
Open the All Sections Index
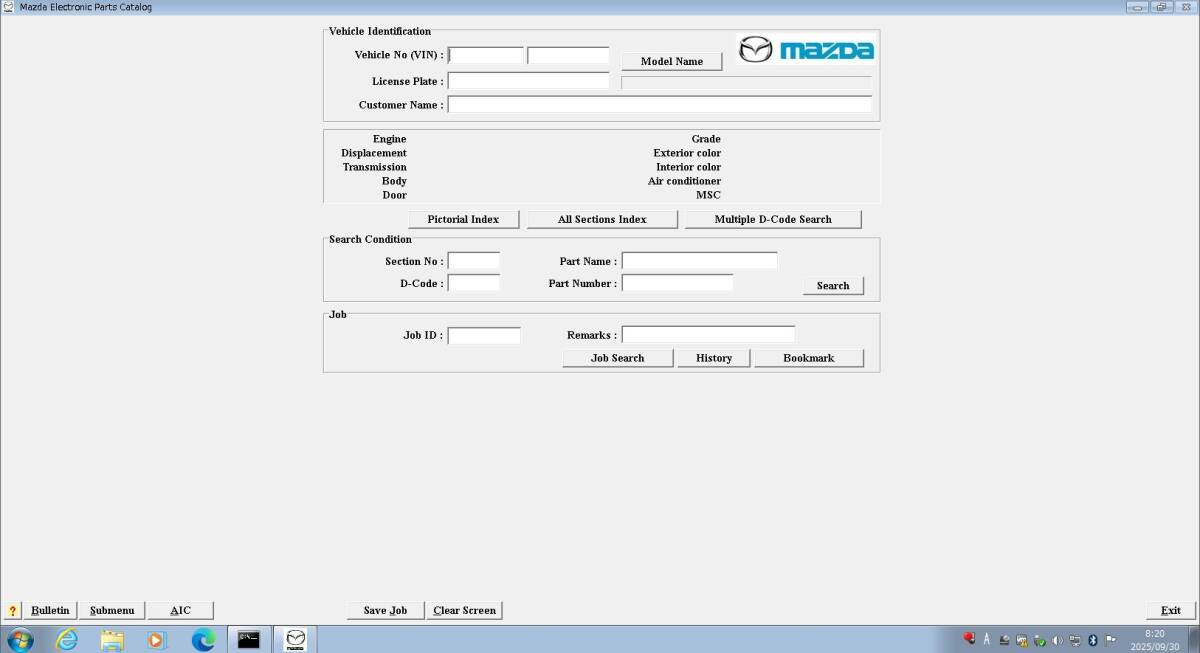(602, 219)
